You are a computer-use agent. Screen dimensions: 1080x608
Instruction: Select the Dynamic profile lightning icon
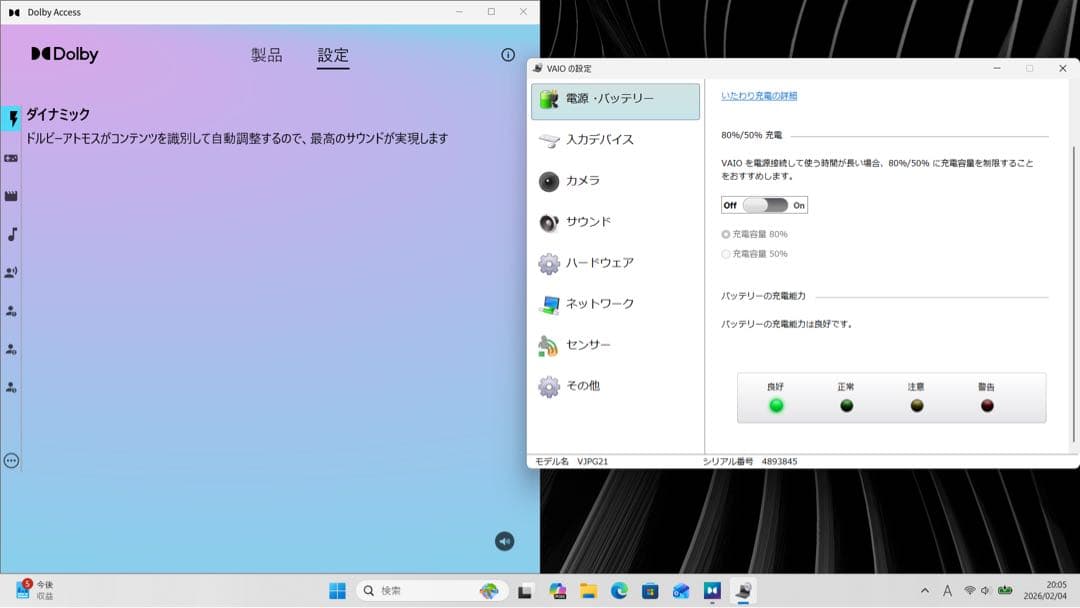click(x=12, y=118)
